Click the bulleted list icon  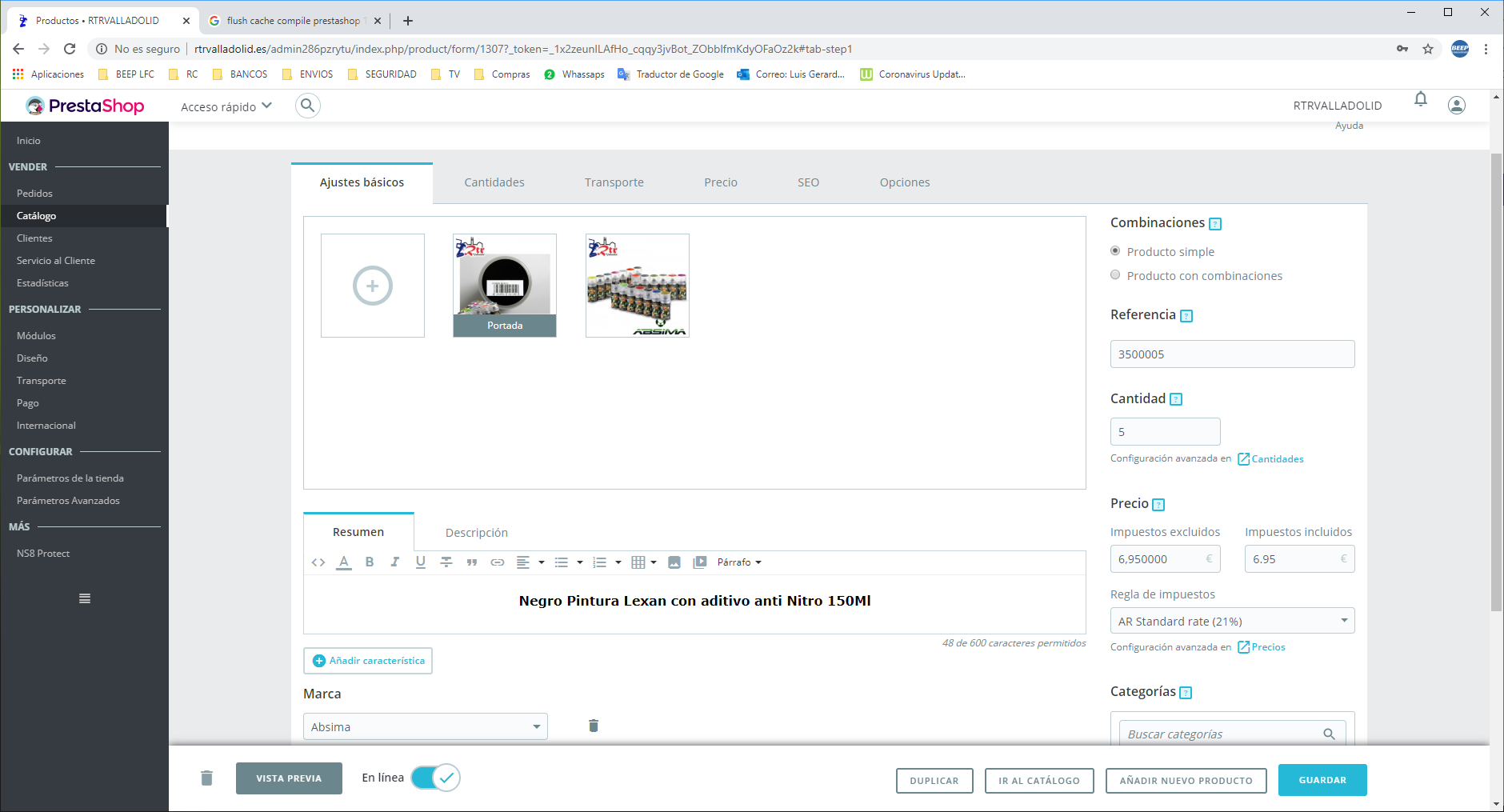pos(562,562)
